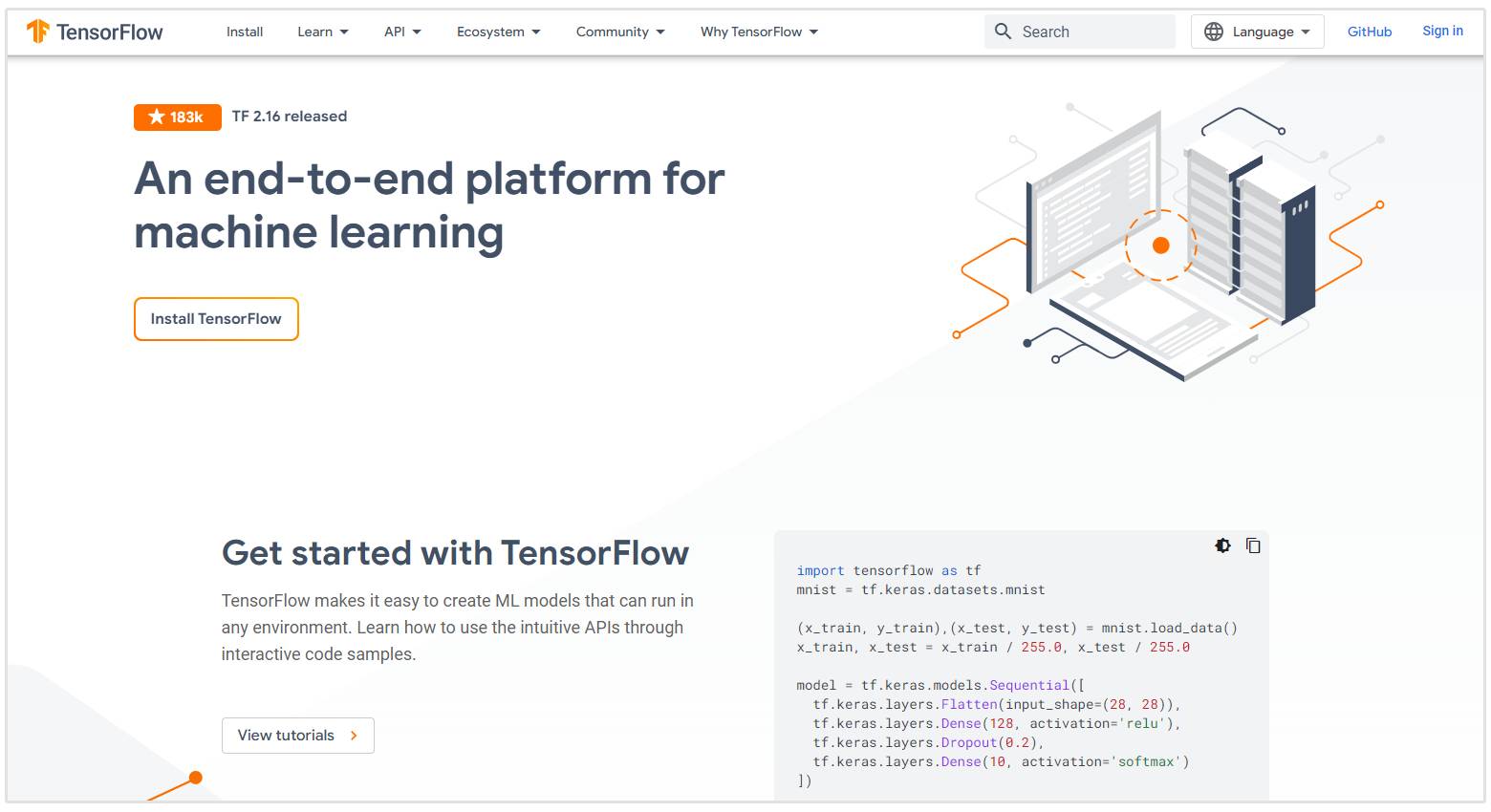Image resolution: width=1491 pixels, height=812 pixels.
Task: Click the Dense(10, activation='softmax') line
Action: (x=1001, y=761)
